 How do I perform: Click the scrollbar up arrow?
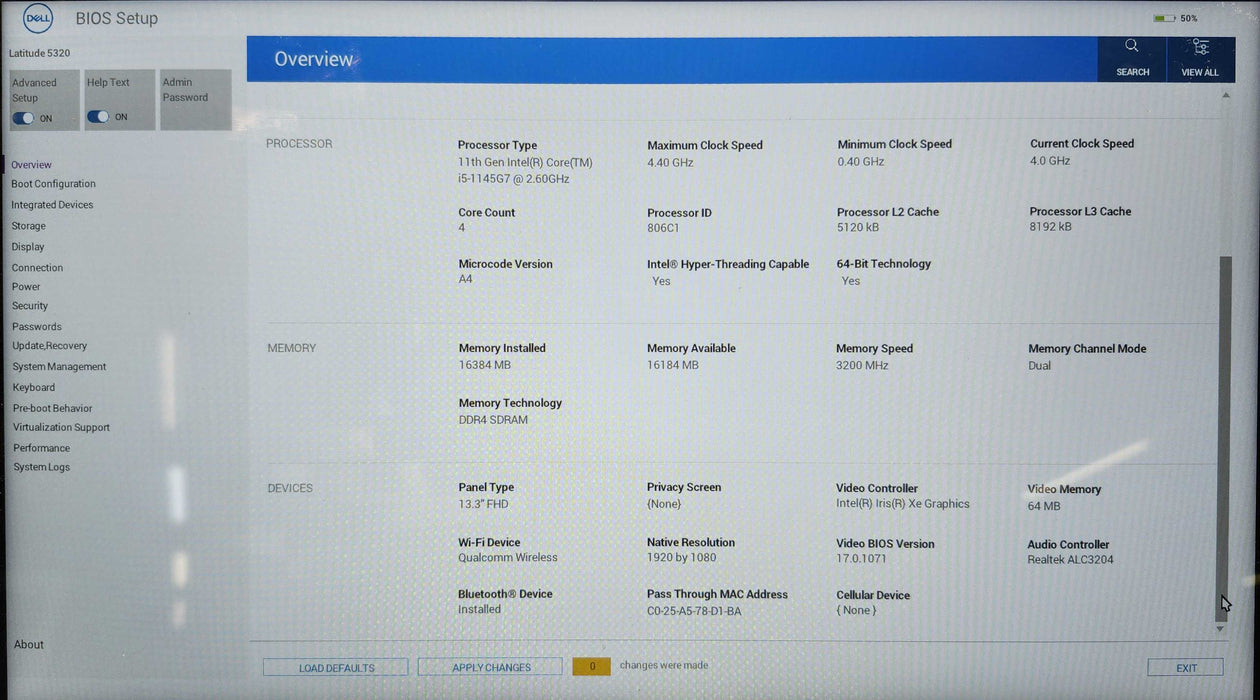coord(1225,96)
